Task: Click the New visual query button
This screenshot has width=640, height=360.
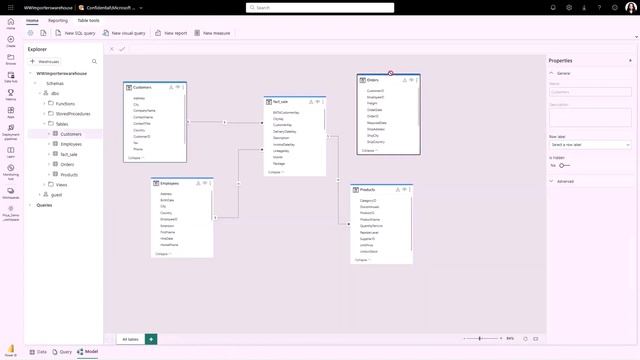Action: [124, 33]
